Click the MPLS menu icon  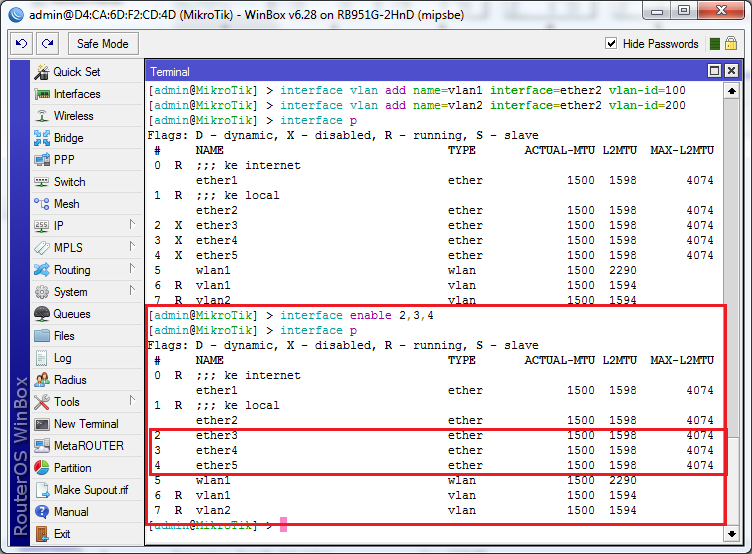point(42,248)
